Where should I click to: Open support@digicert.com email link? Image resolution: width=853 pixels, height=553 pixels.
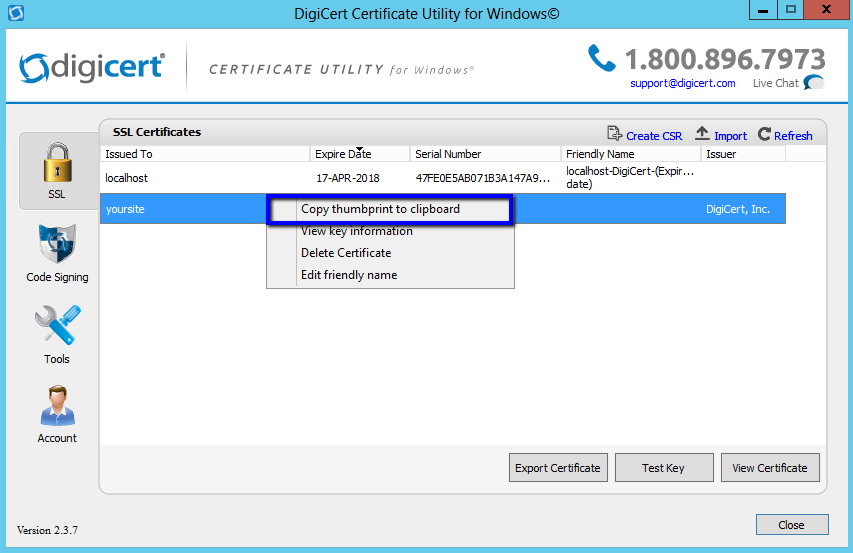click(x=682, y=83)
